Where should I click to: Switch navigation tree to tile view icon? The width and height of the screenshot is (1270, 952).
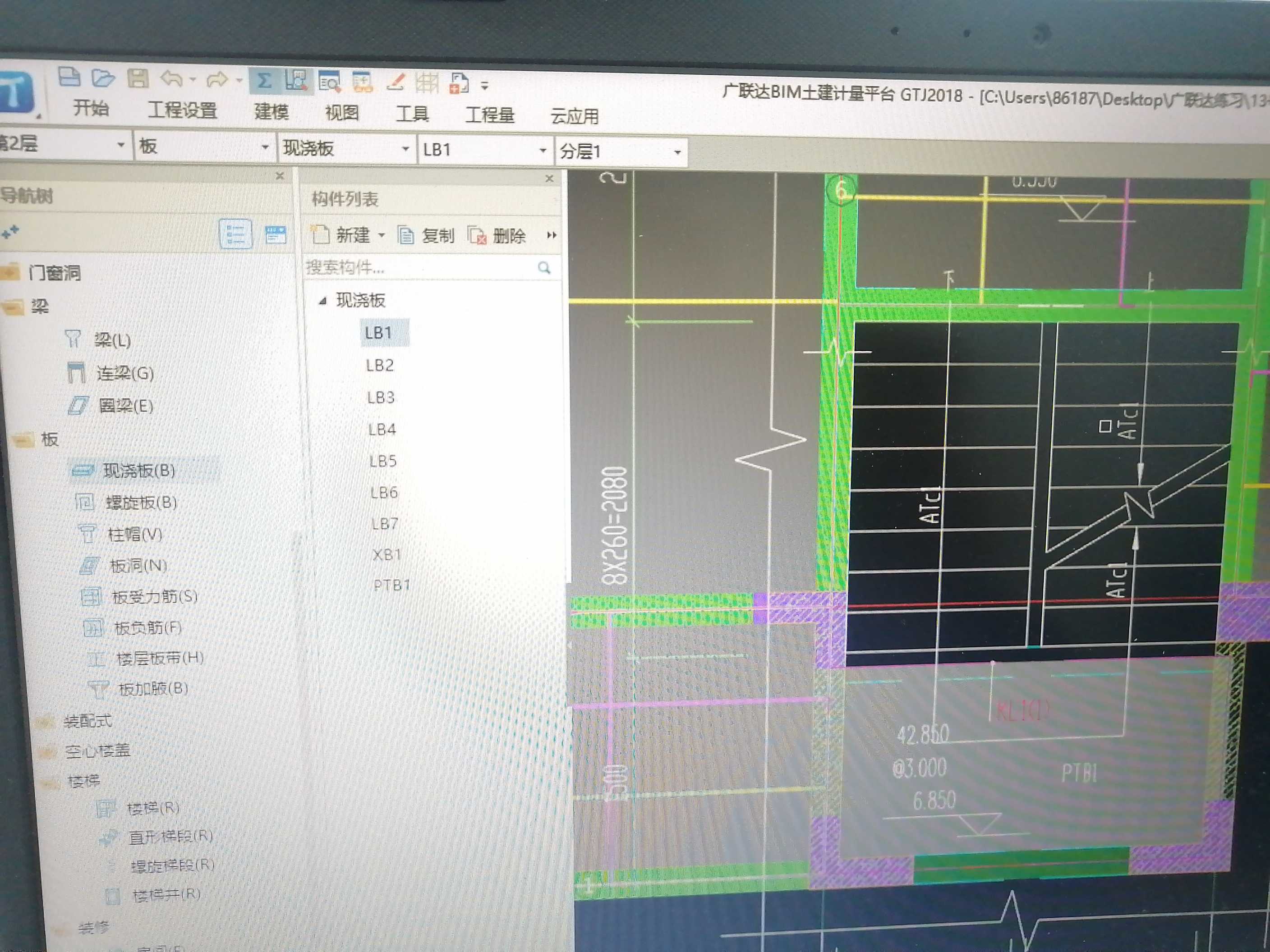(x=276, y=235)
